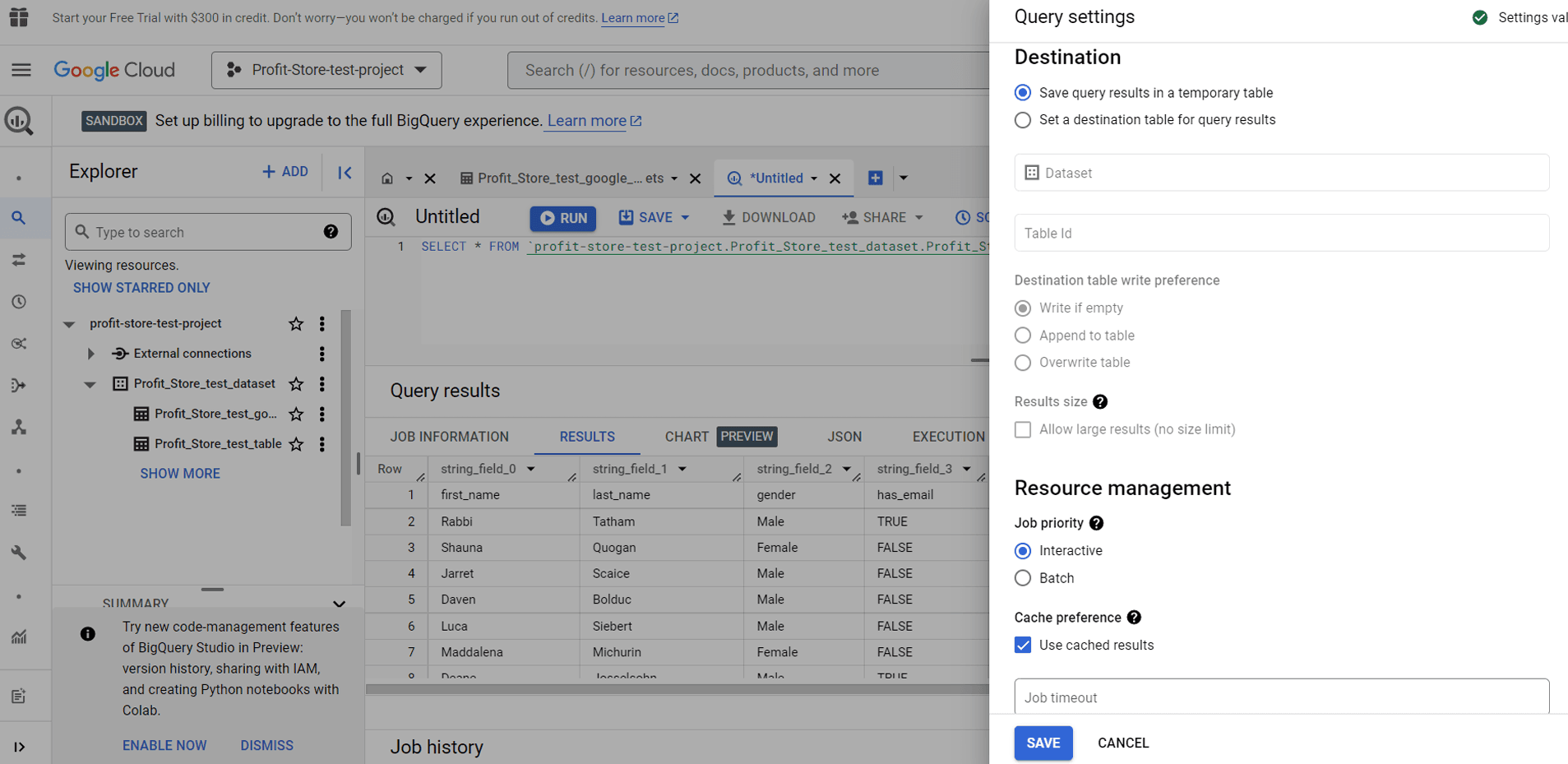Collapse profit-store-test-project tree node
This screenshot has width=1568, height=764.
69,324
